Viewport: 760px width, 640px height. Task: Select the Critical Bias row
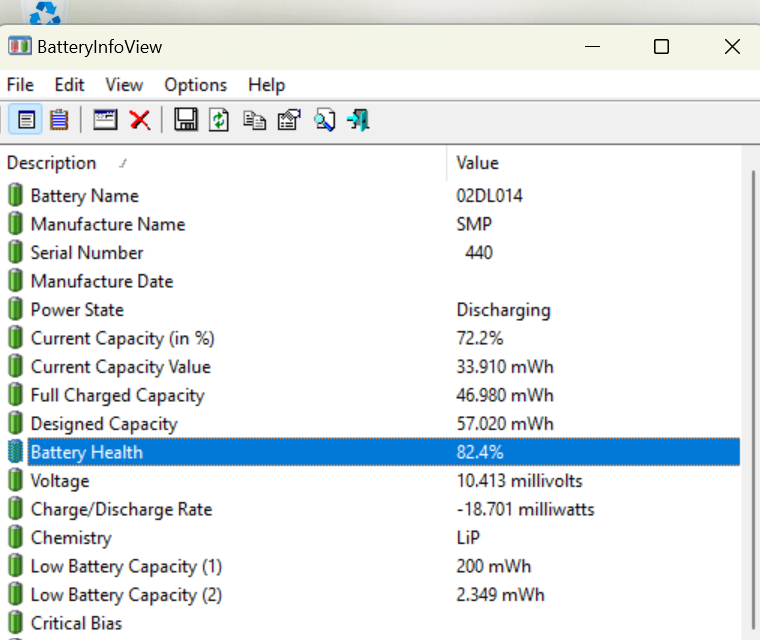pyautogui.click(x=370, y=623)
